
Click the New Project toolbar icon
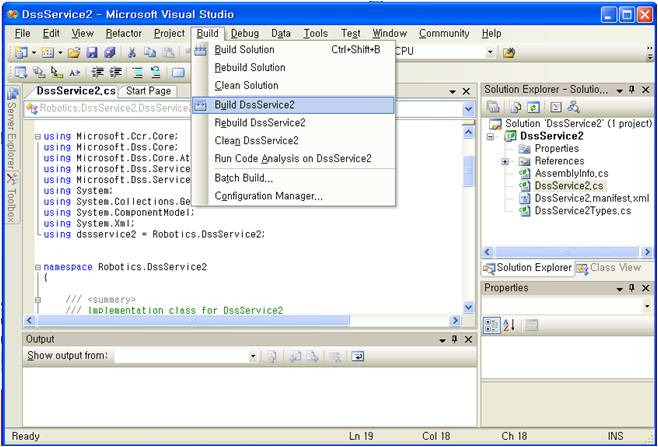click(21, 52)
